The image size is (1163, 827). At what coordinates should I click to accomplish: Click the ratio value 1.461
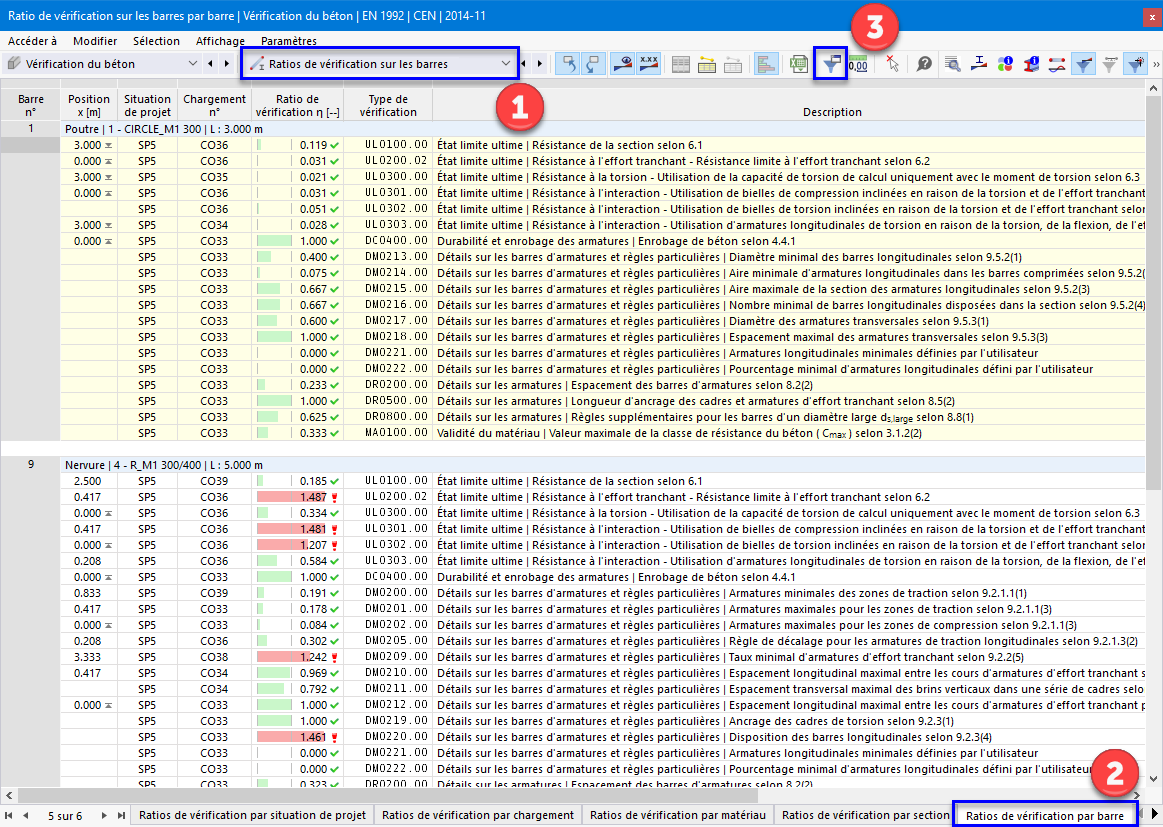point(313,737)
